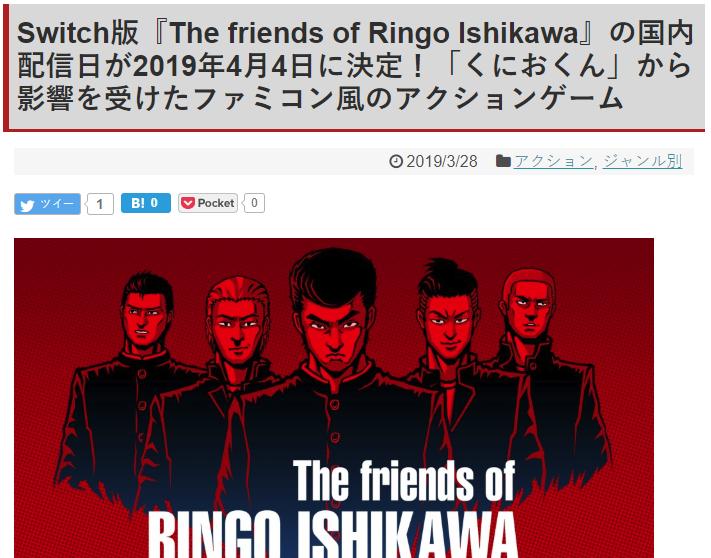Open the Ringo Ishikawa cover art image
The width and height of the screenshot is (711, 558).
[x=334, y=398]
